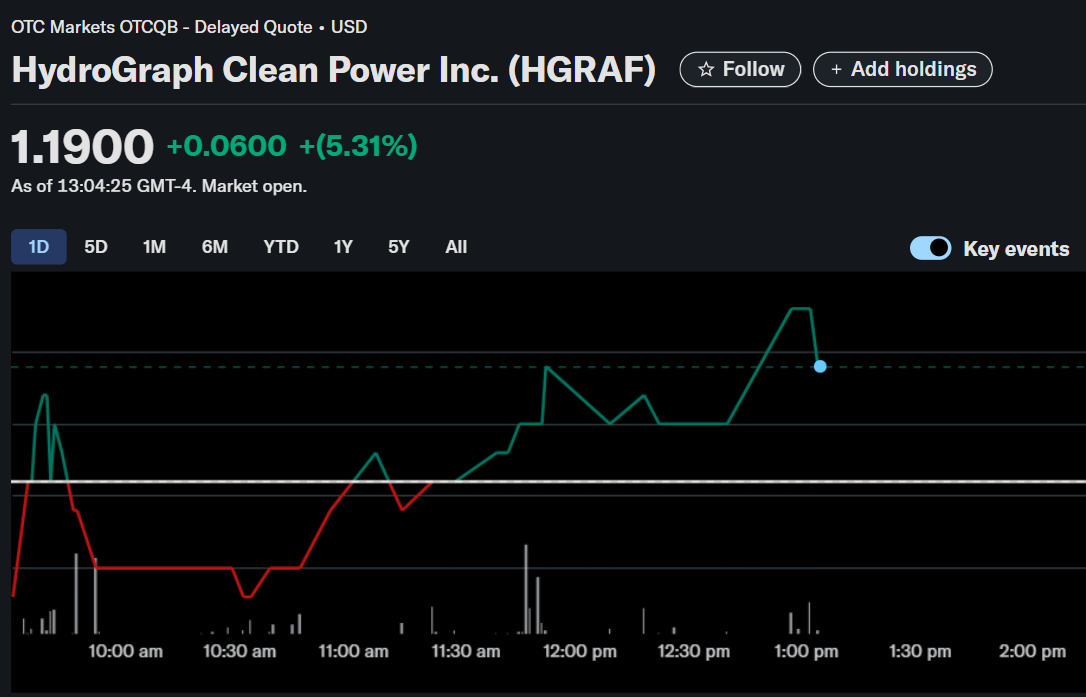The height and width of the screenshot is (697, 1086).
Task: Click the +(5.31%) percent change
Action: [x=358, y=145]
